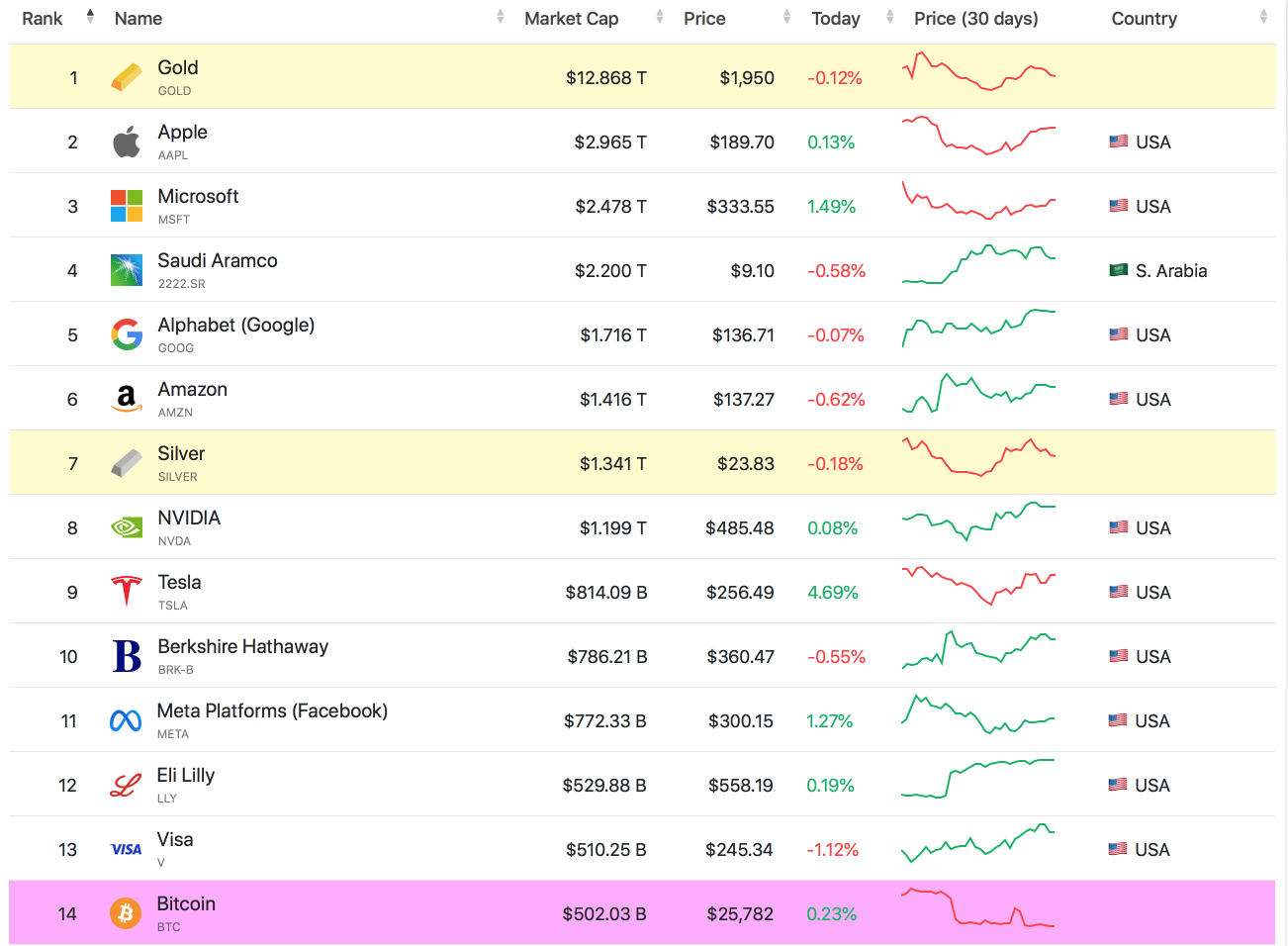Click the Amazon logo icon

click(x=127, y=399)
